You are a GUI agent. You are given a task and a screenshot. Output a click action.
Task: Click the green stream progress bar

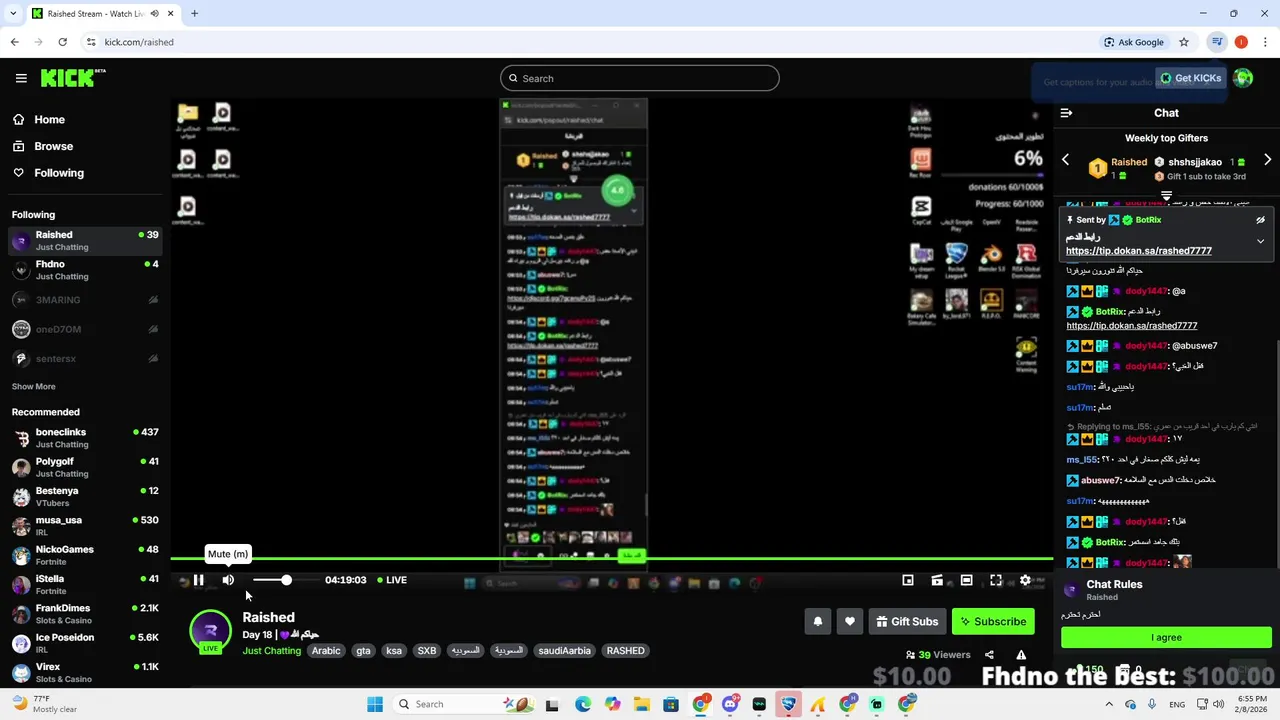(611, 559)
